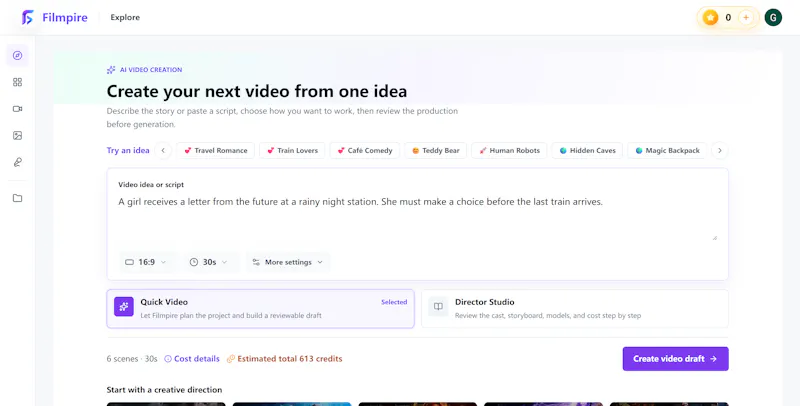Open the G user avatar menu
The height and width of the screenshot is (406, 800).
pos(773,17)
